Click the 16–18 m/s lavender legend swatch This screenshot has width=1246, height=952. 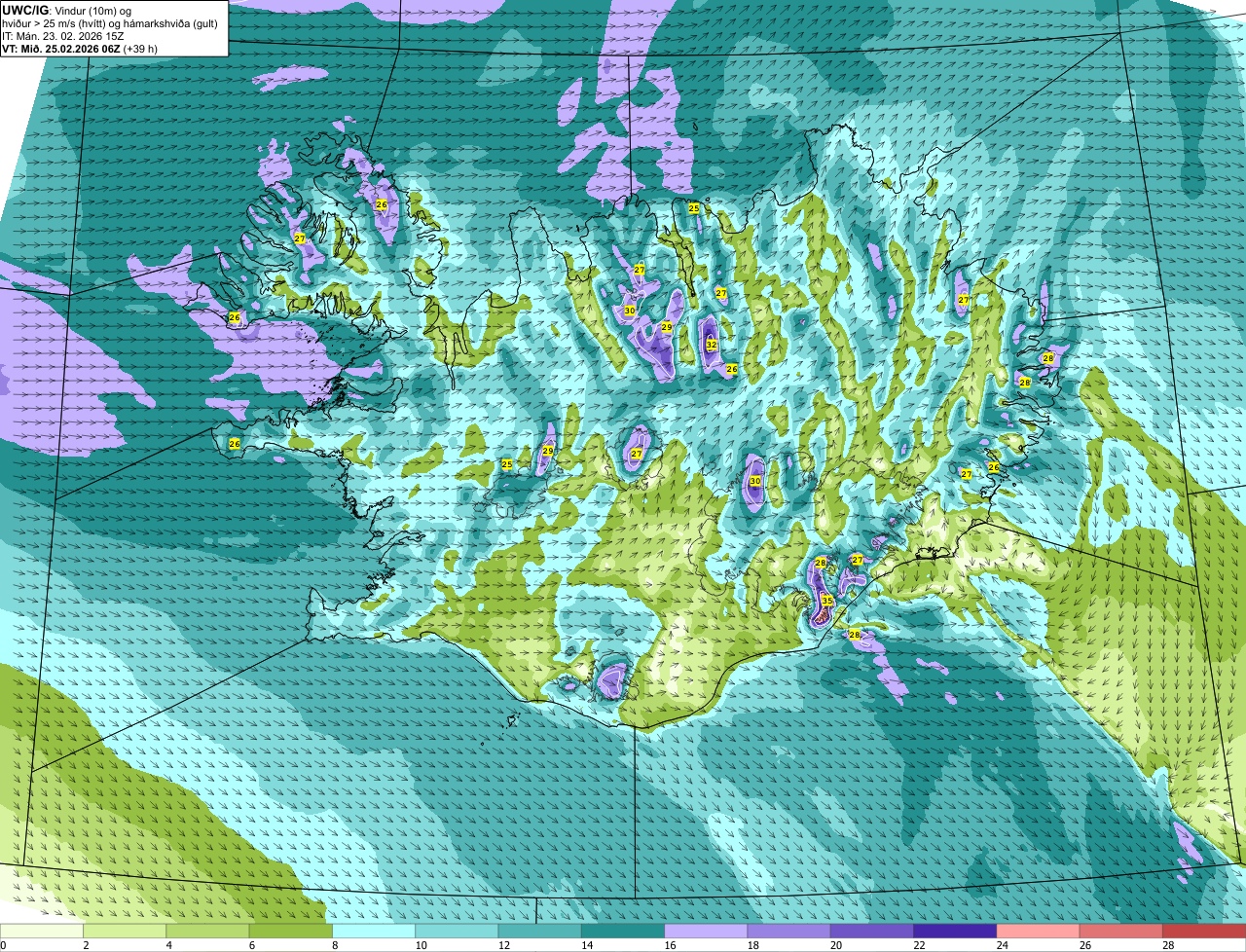coord(707,931)
